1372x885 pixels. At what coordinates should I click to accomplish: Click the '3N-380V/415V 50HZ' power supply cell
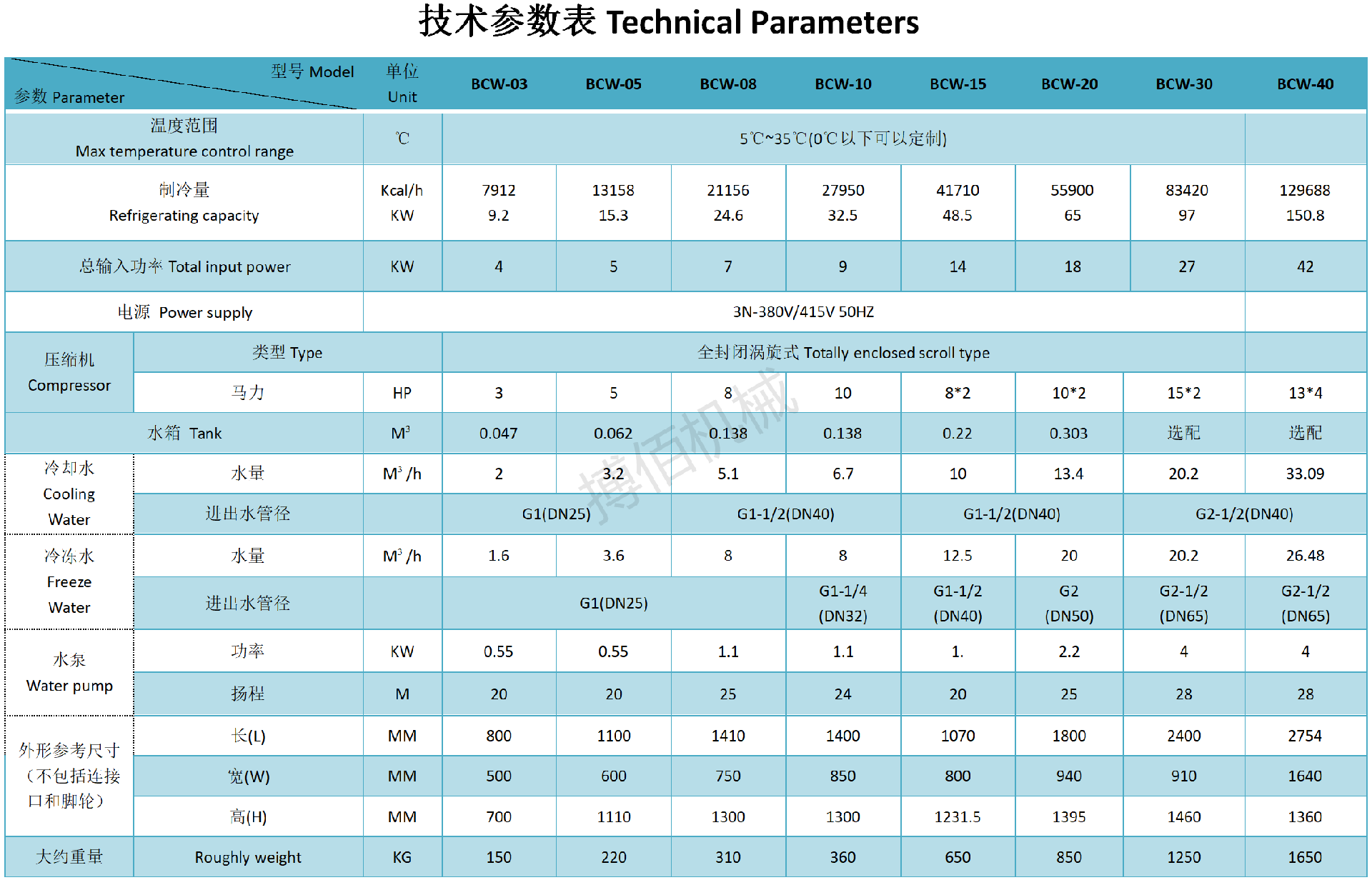click(x=803, y=312)
